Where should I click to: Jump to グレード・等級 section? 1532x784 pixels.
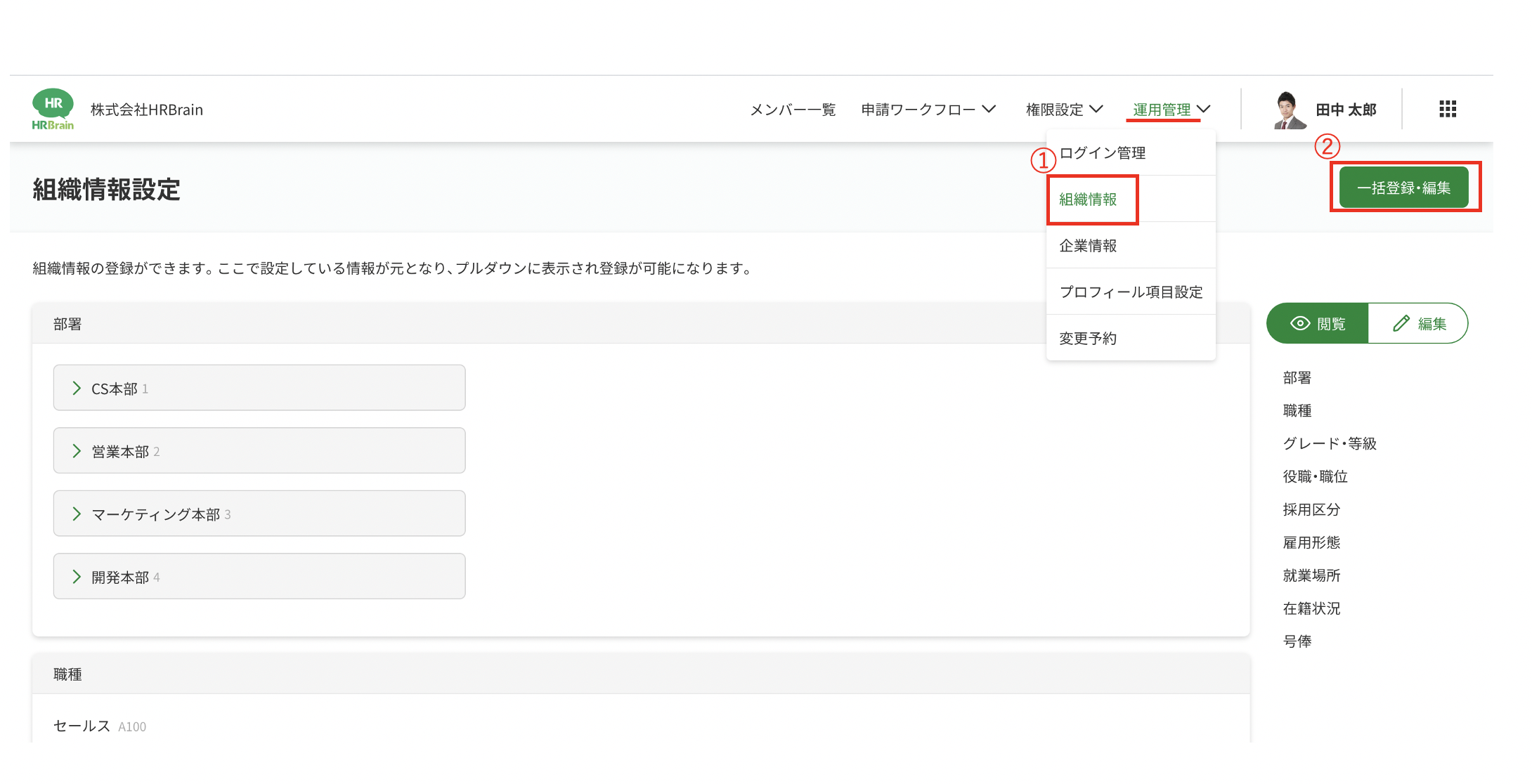click(x=1329, y=443)
